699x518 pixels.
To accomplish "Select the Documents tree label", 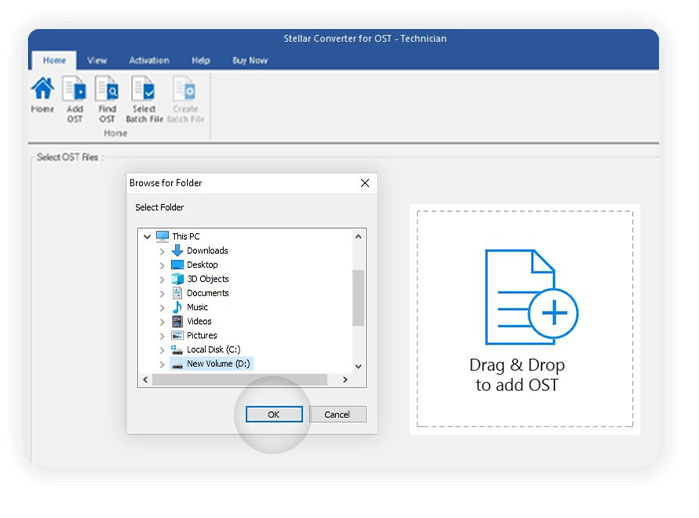I will tap(208, 293).
